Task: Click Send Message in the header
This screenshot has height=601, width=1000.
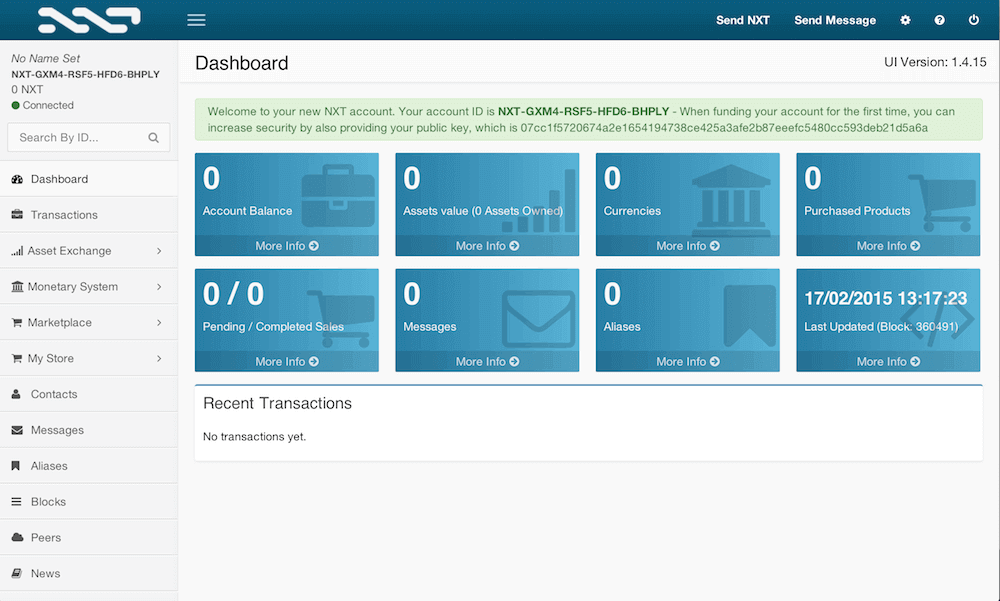Action: click(x=835, y=20)
